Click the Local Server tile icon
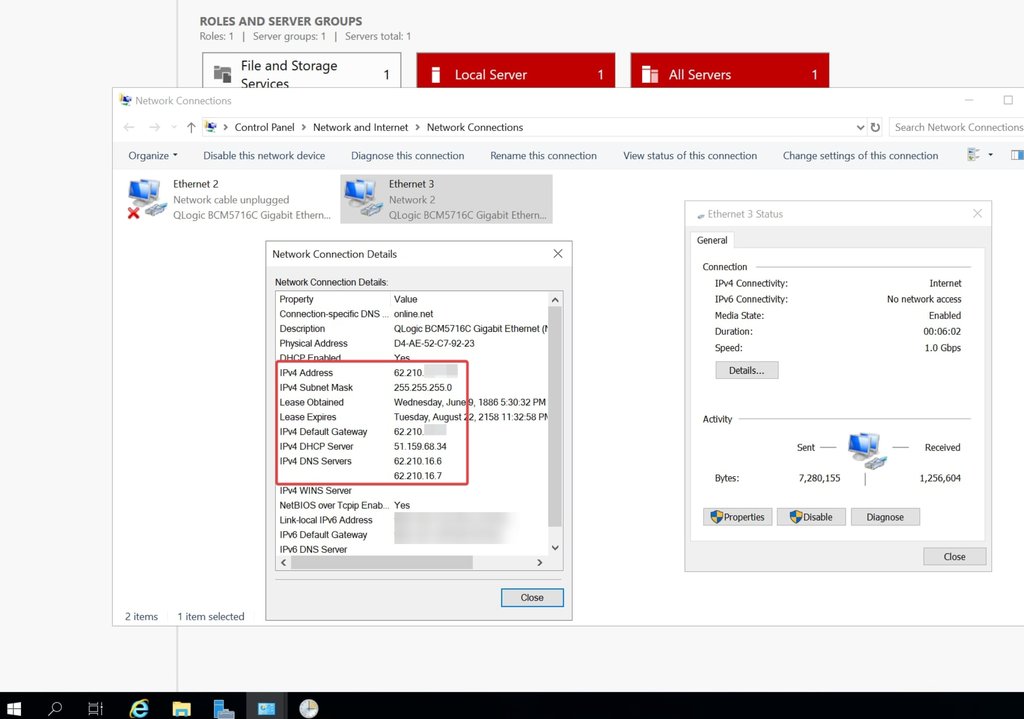The width and height of the screenshot is (1024, 719). [x=436, y=74]
